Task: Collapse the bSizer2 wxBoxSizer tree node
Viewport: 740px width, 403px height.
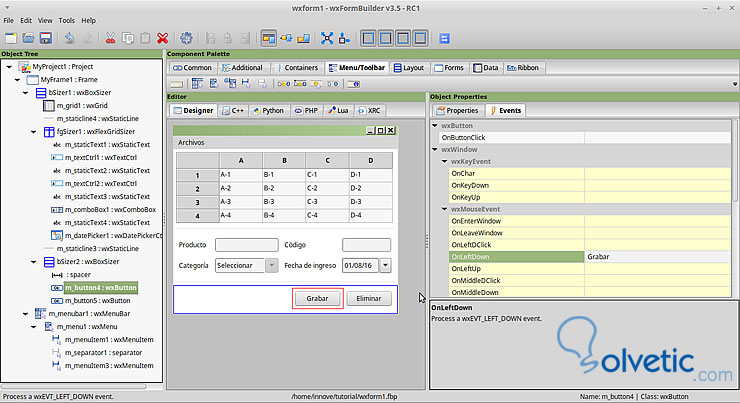Action: 33,261
